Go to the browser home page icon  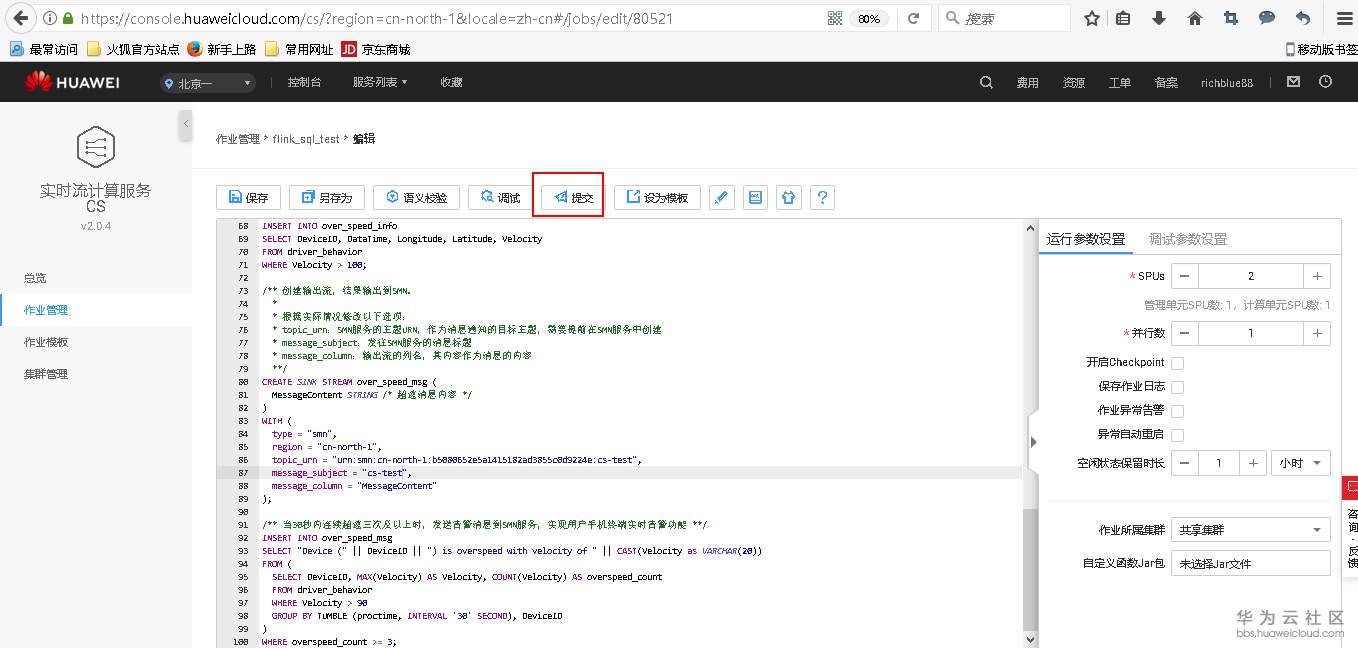point(1195,18)
